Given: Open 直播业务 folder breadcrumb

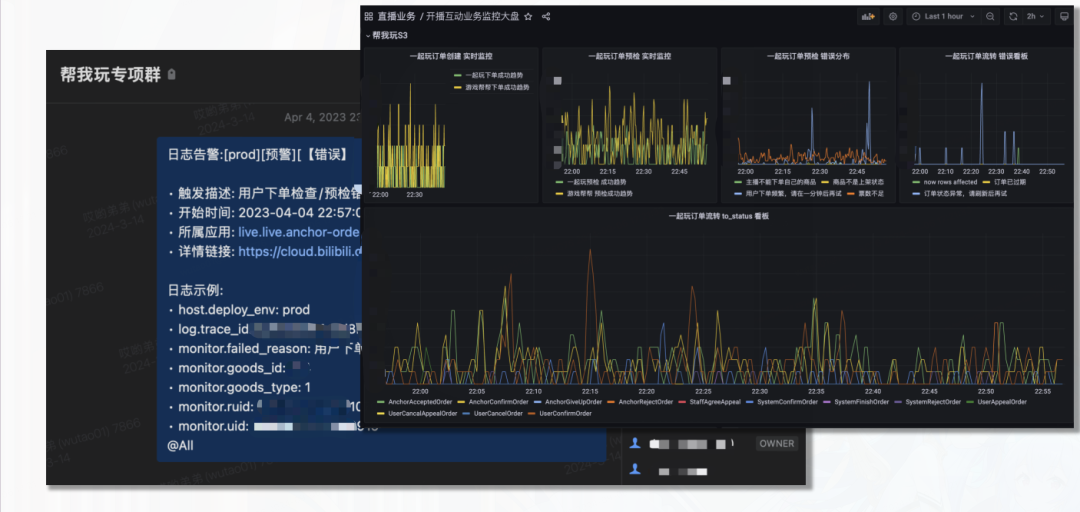Looking at the screenshot, I should [x=396, y=17].
